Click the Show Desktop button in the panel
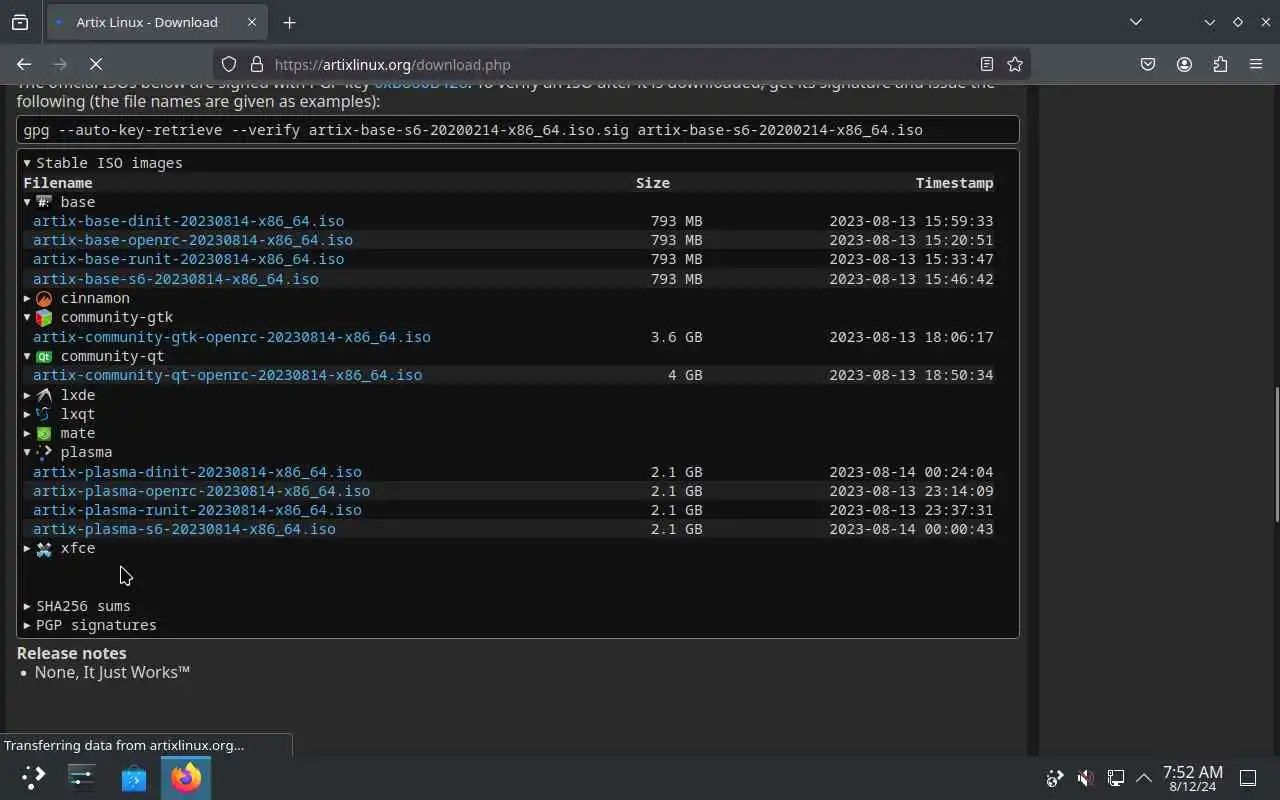Viewport: 1280px width, 800px height. pos(1248,777)
